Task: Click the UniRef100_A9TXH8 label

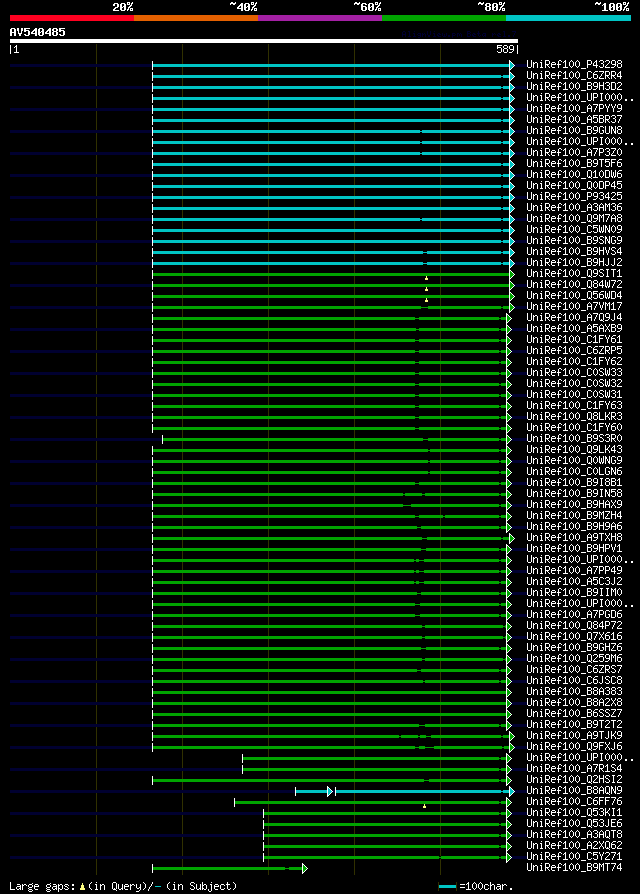Action: 574,538
